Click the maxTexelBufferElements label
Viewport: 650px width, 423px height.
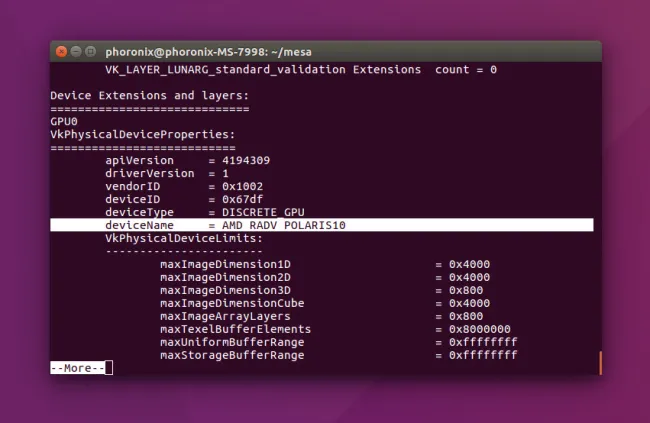coord(235,329)
